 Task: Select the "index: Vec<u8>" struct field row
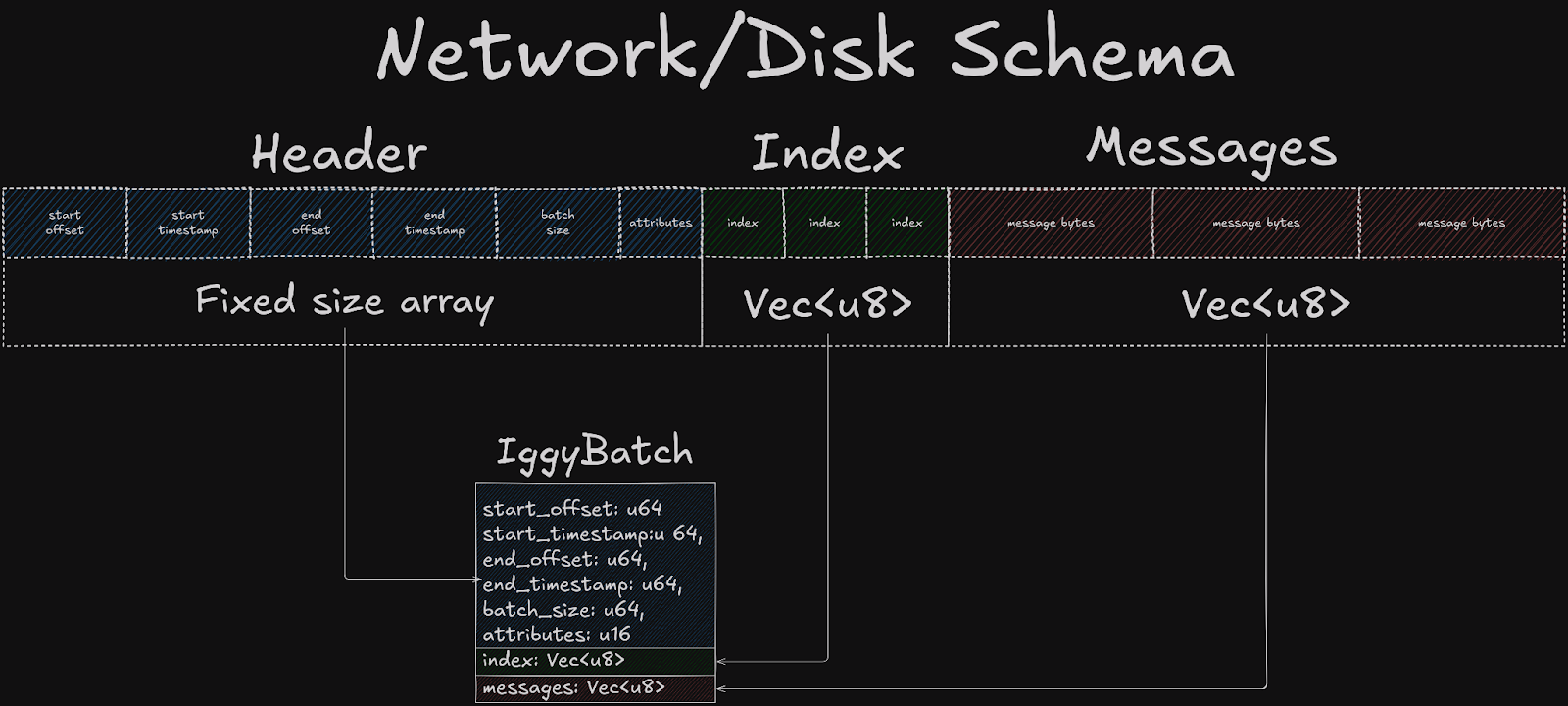pos(595,661)
